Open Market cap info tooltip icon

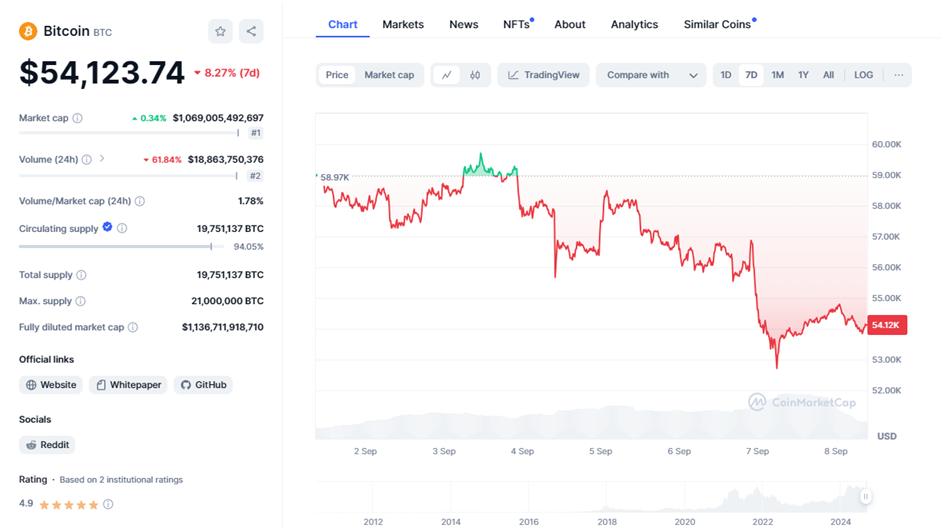(78, 118)
